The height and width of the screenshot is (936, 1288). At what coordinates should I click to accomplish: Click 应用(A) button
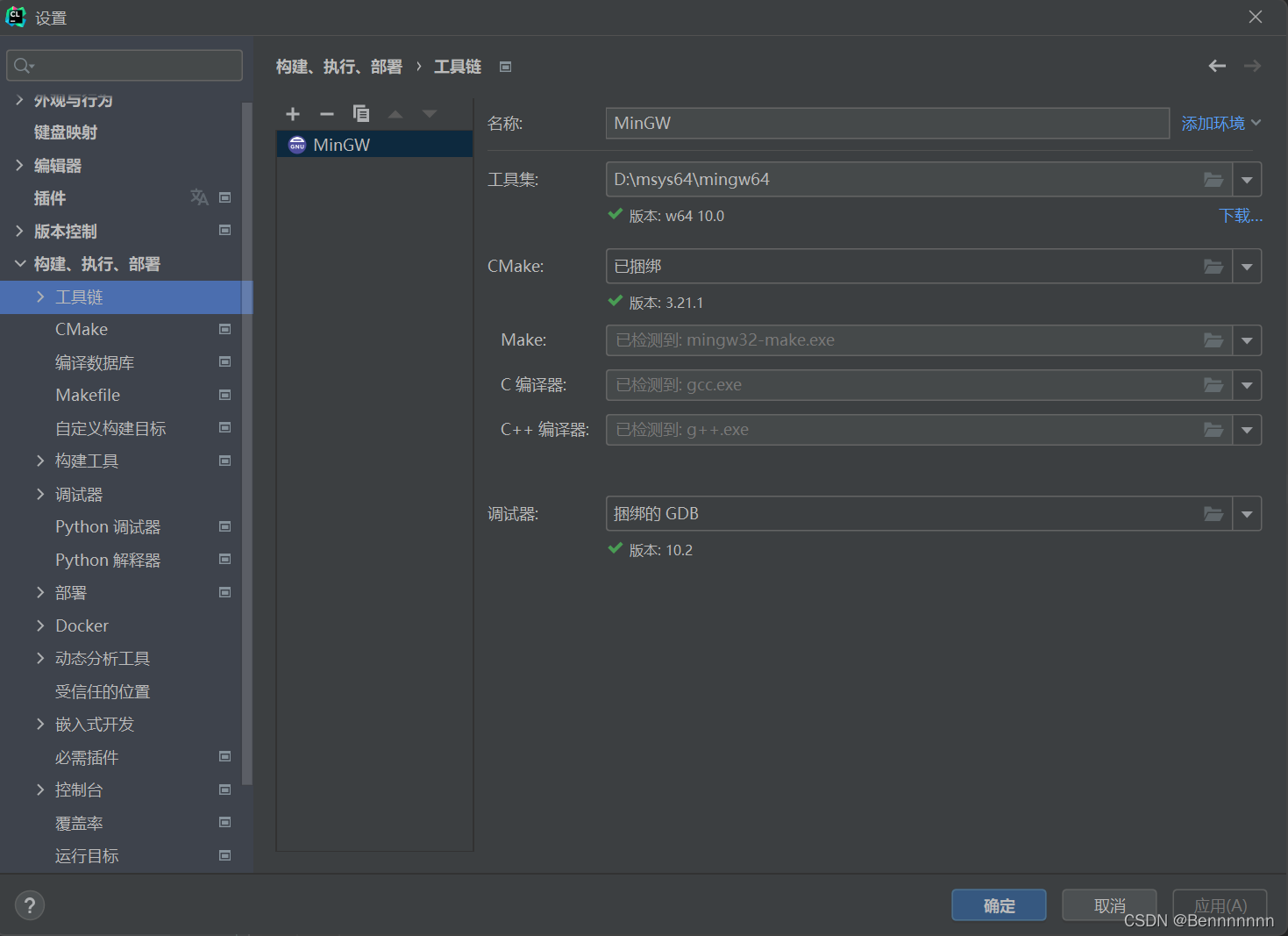coord(1220,905)
